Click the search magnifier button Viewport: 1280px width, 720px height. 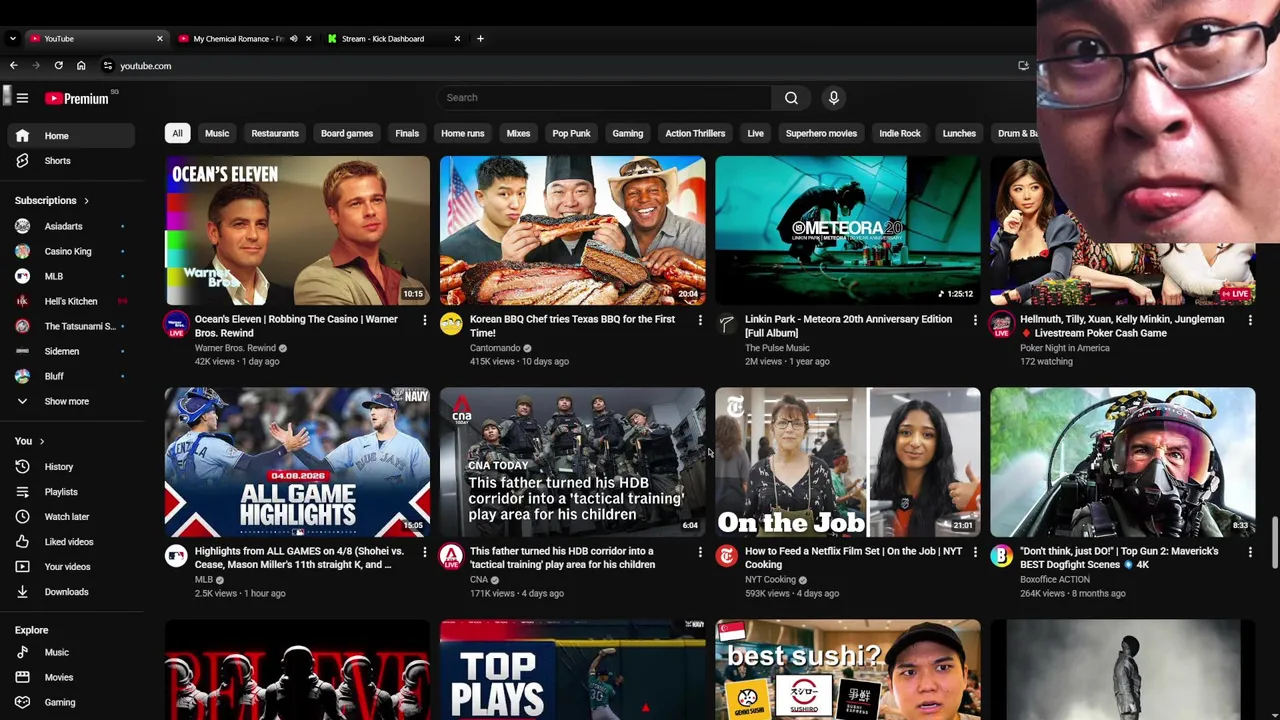(x=791, y=98)
